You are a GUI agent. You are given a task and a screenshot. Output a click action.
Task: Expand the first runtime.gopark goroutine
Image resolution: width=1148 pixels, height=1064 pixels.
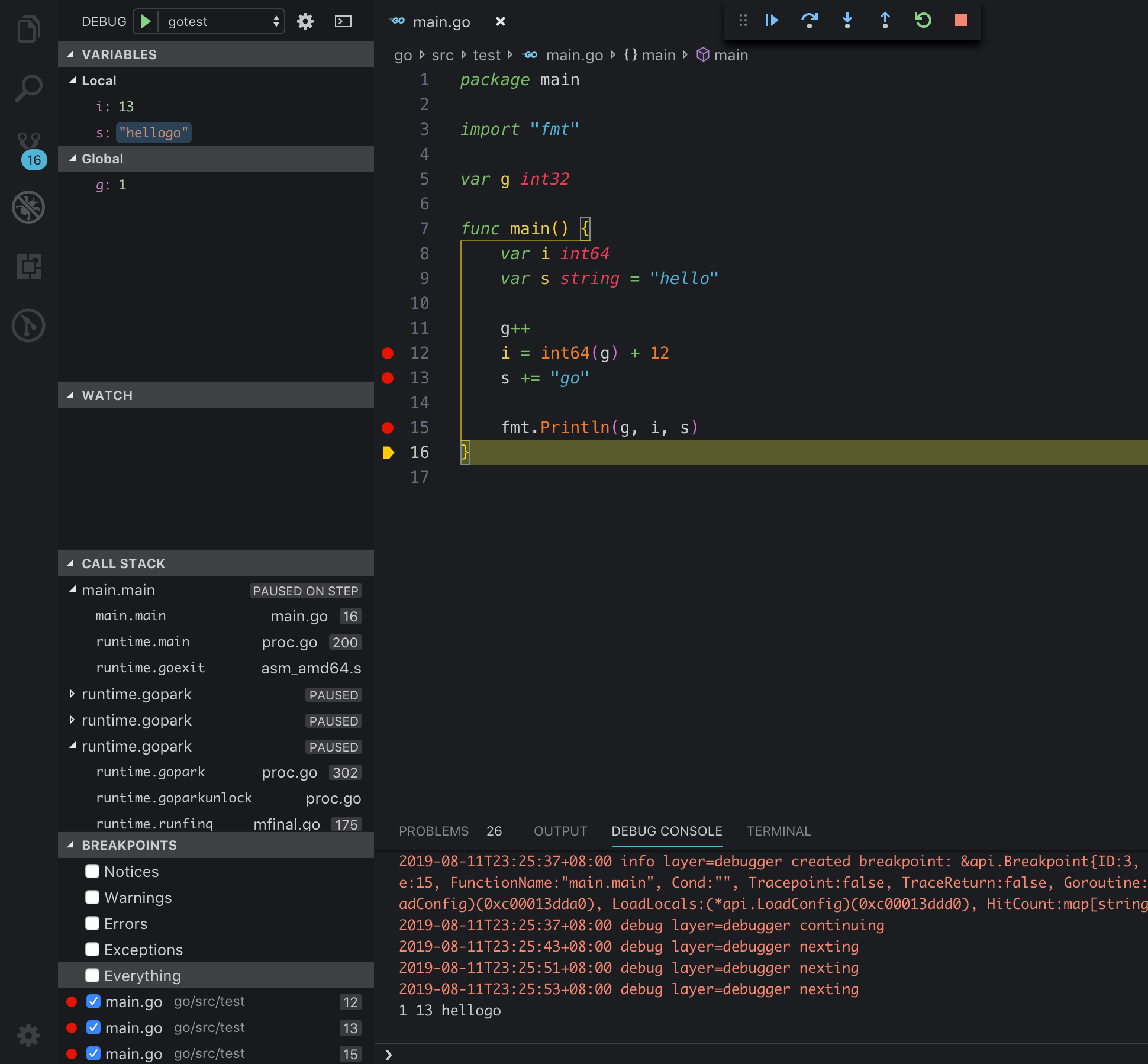(73, 694)
